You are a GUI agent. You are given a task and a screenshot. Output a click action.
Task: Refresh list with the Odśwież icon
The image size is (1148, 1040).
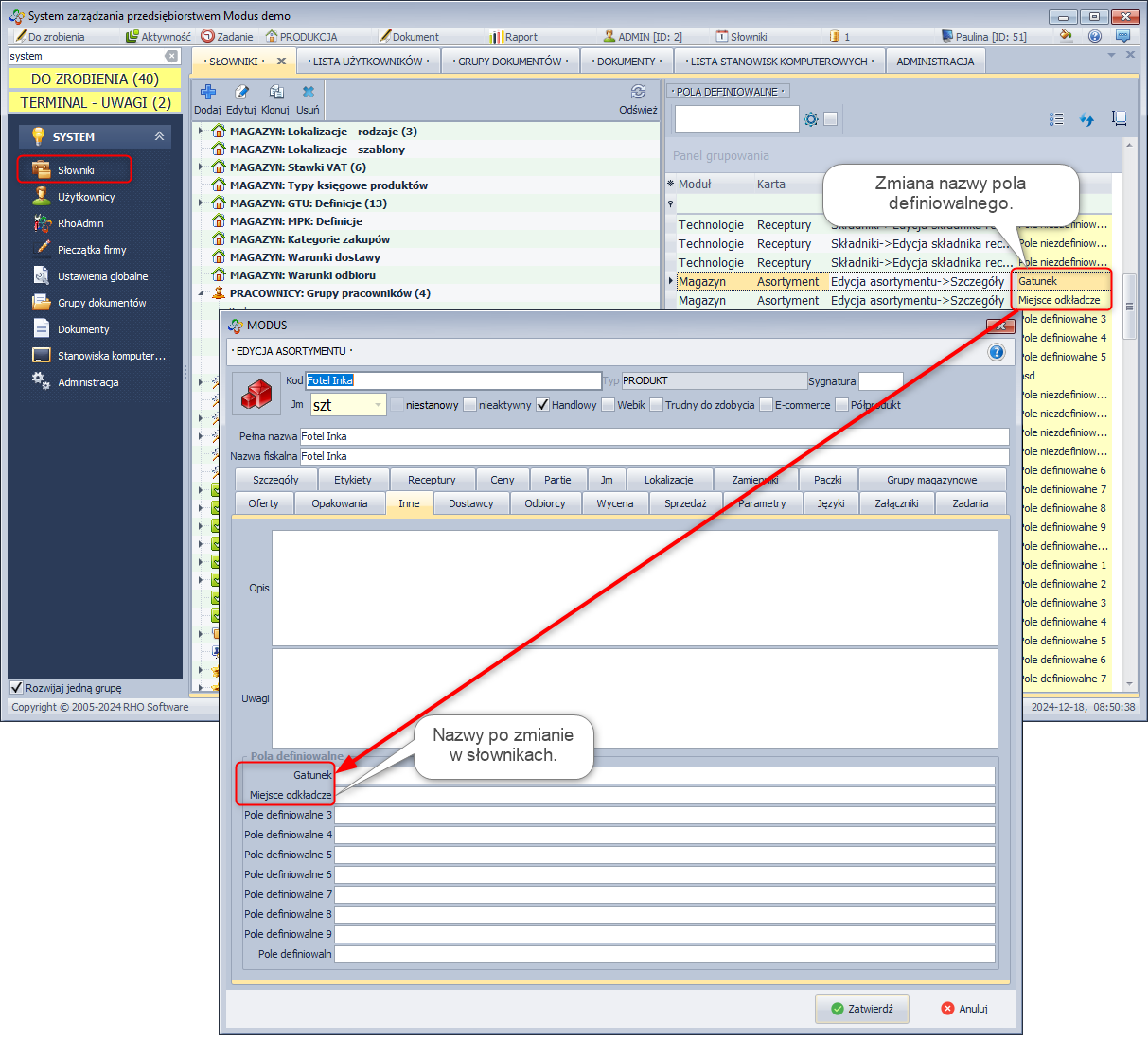coord(638,93)
